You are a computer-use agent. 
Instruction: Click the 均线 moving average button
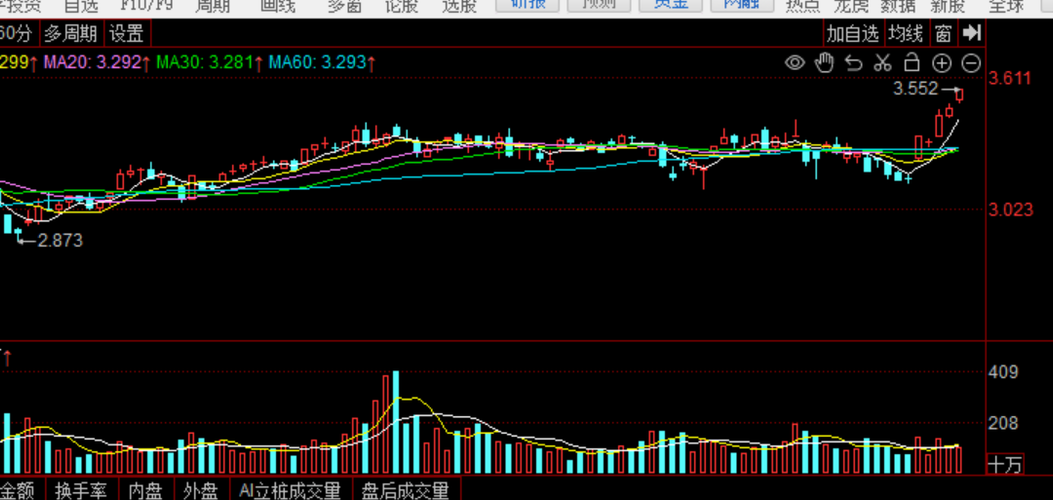click(905, 32)
